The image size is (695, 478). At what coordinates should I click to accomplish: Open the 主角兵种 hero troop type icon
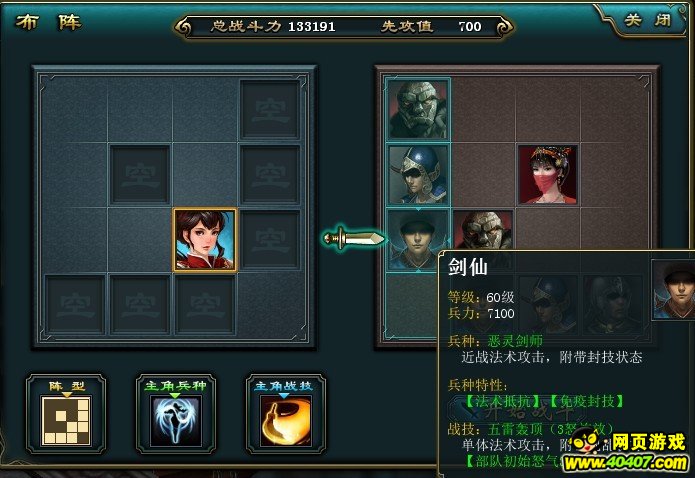coord(176,421)
